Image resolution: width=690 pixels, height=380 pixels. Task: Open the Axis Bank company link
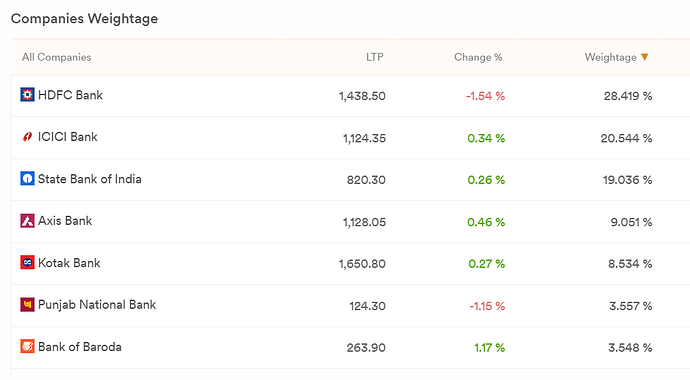click(x=65, y=221)
